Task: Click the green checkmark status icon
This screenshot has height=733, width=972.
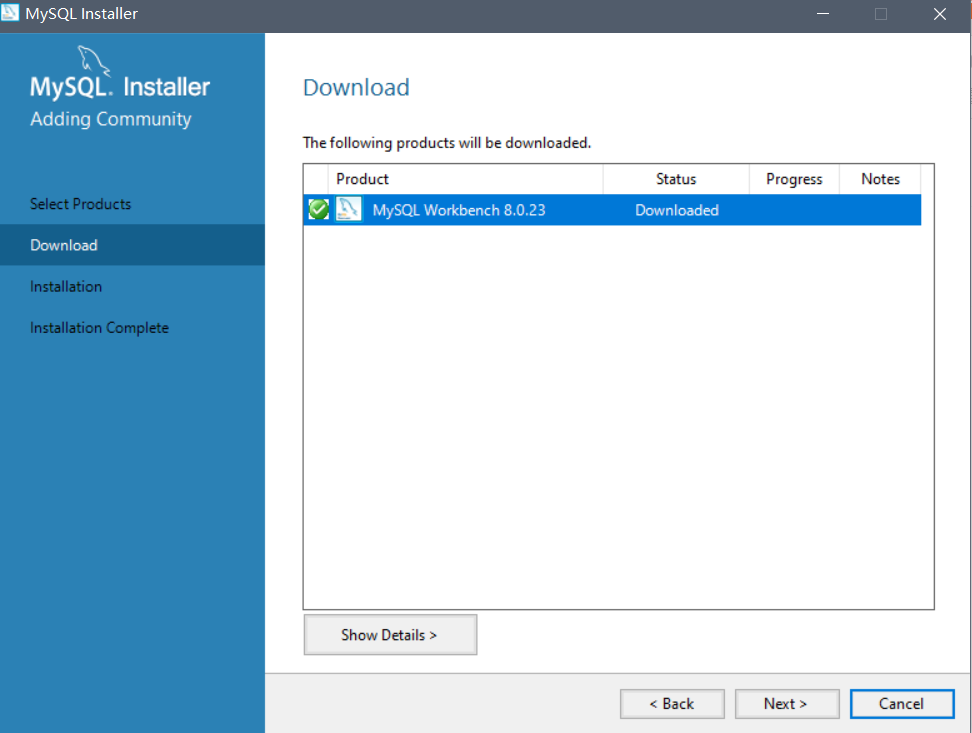Action: (x=319, y=210)
